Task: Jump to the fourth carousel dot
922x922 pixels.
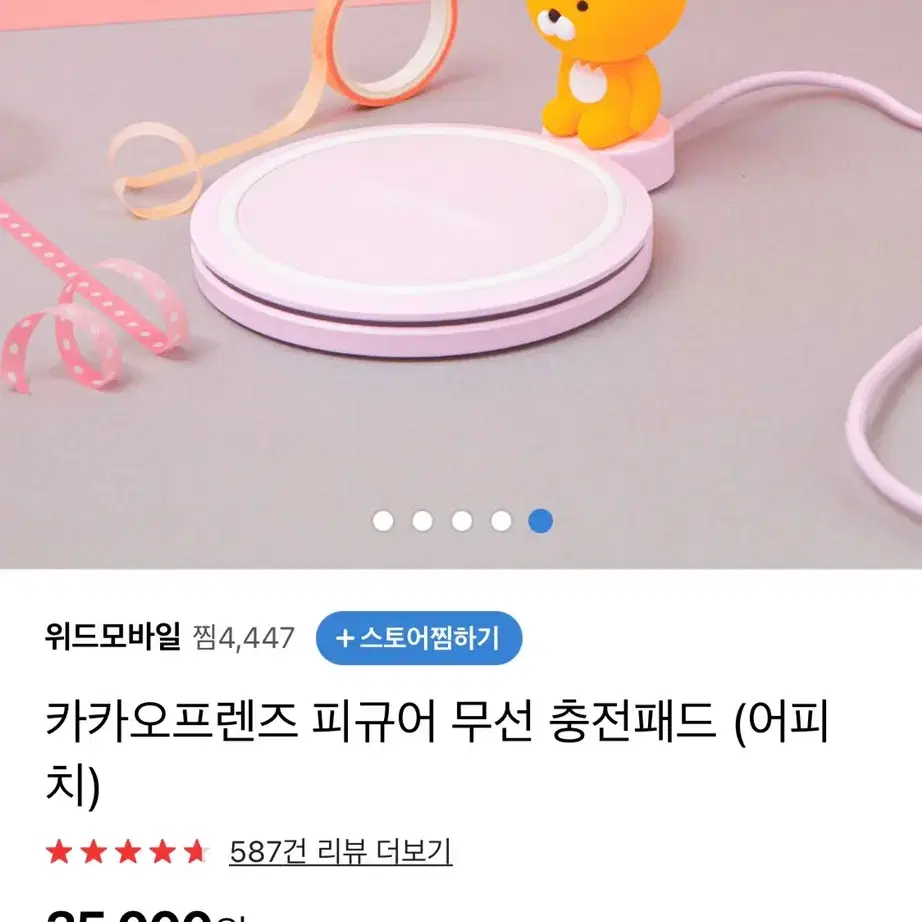Action: [x=501, y=521]
